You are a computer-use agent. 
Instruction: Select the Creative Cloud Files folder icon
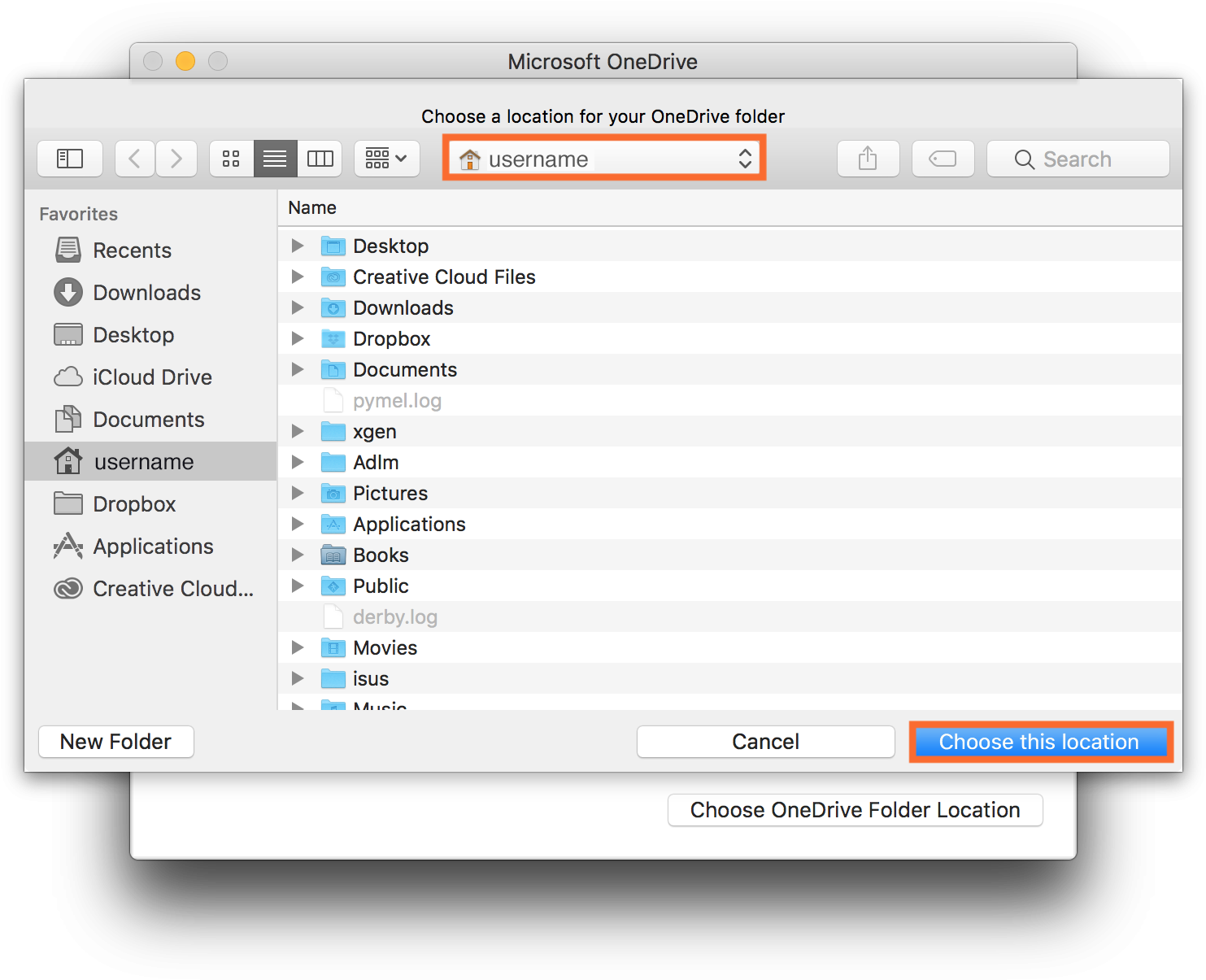click(x=333, y=277)
